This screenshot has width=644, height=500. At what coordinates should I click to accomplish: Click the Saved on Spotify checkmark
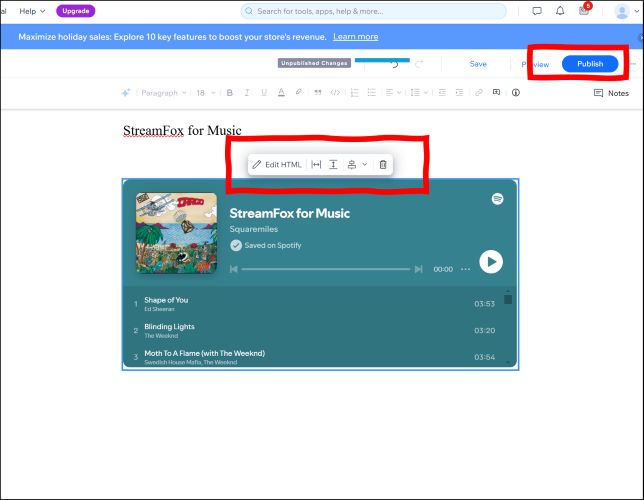pyautogui.click(x=236, y=245)
